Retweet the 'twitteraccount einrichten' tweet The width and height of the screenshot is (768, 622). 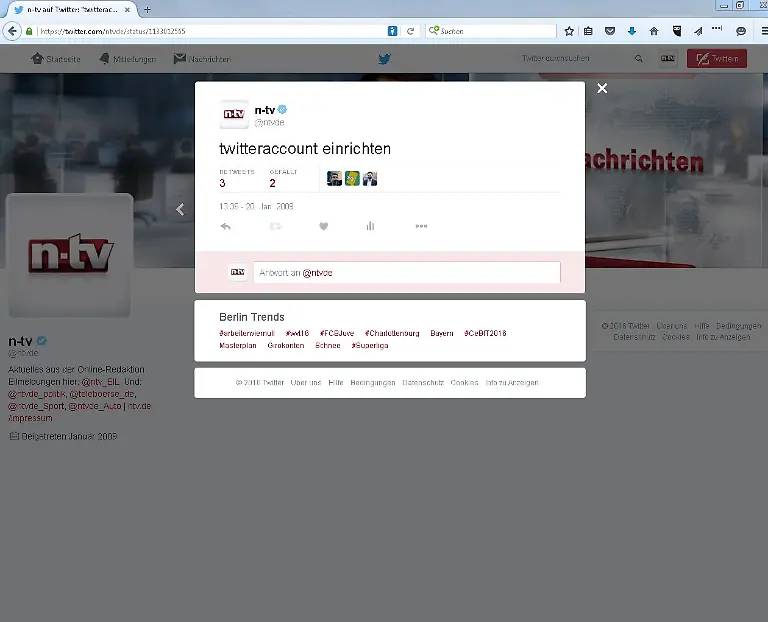click(x=275, y=226)
